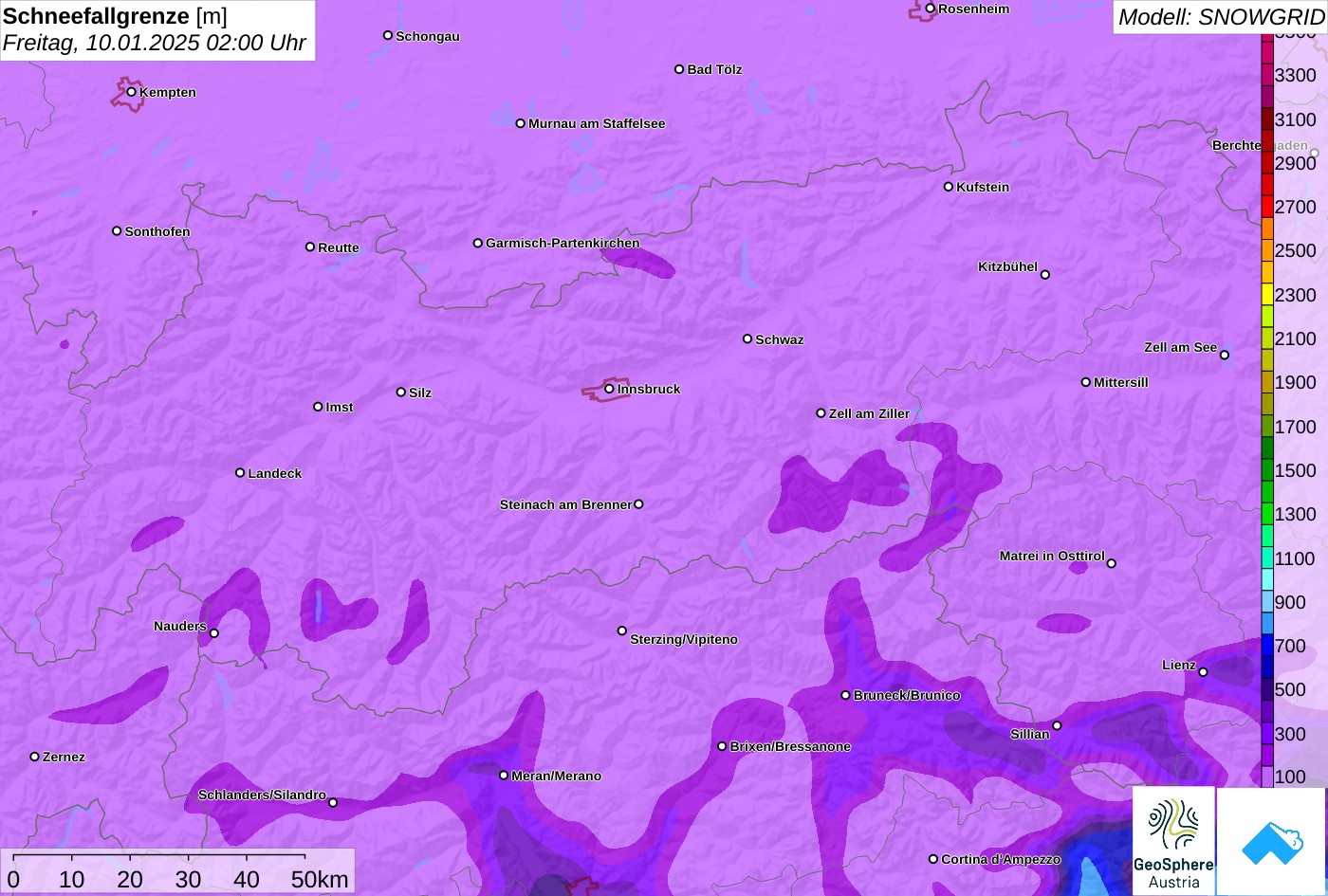
Task: Select Matrei in Osttirol marker dot
Action: (x=1112, y=563)
